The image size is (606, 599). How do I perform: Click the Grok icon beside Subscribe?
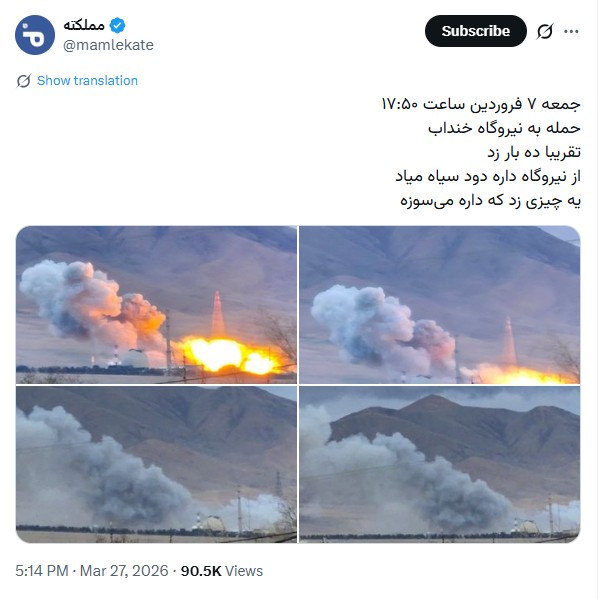point(545,31)
